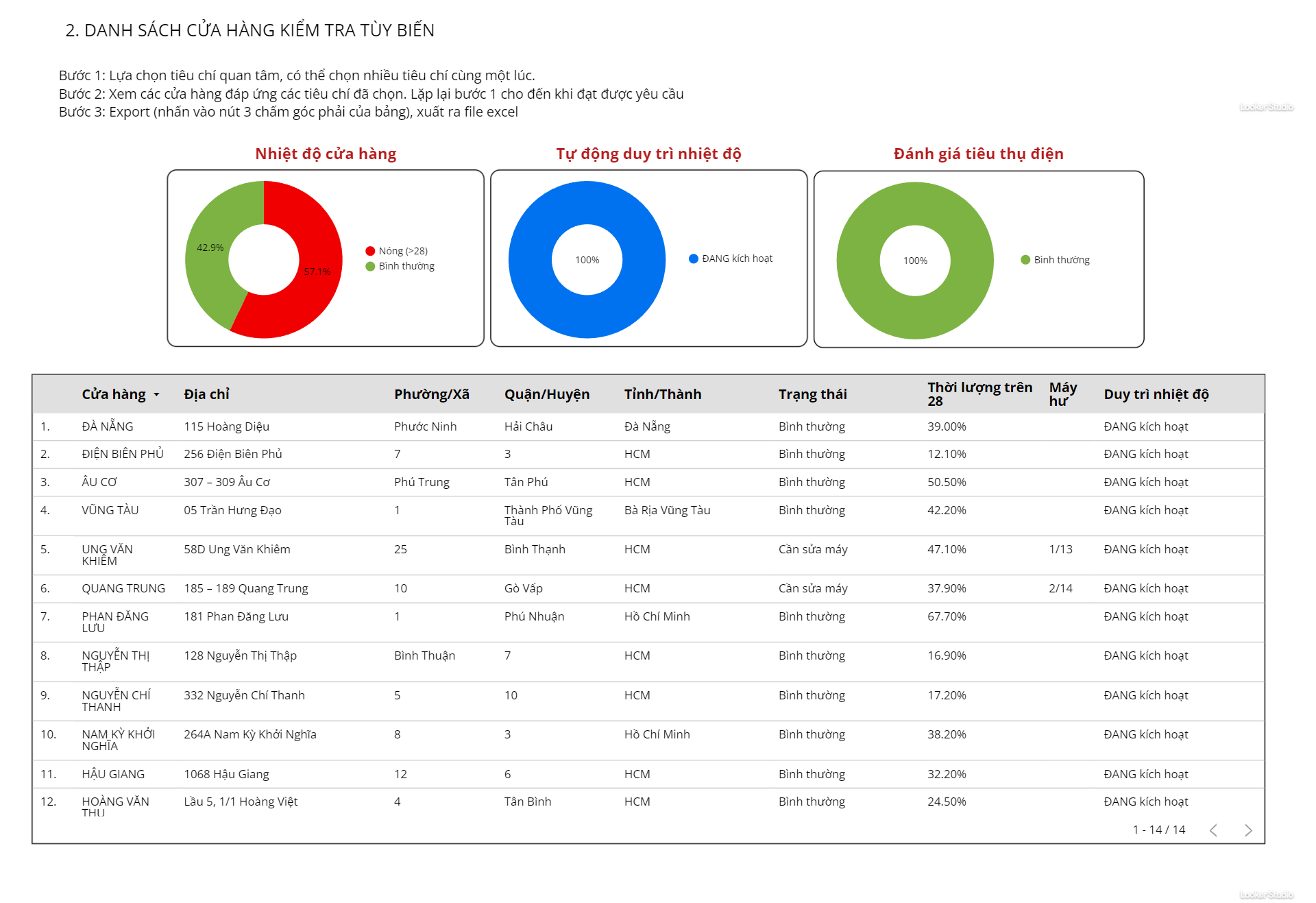Screen dimensions: 1316x903
Task: Click the 12.10% duration value
Action: click(x=947, y=454)
